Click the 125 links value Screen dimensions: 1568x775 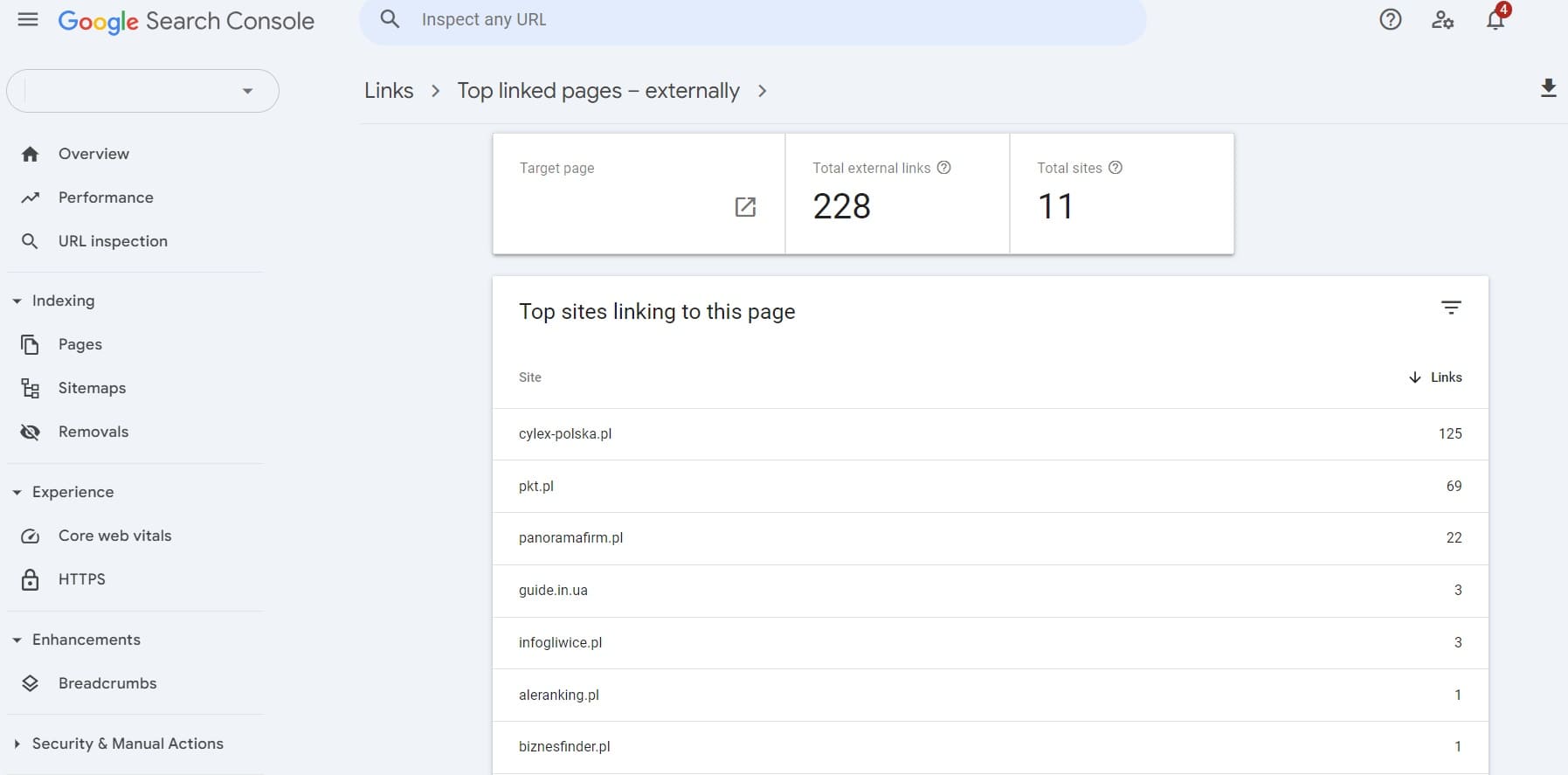pos(1450,433)
